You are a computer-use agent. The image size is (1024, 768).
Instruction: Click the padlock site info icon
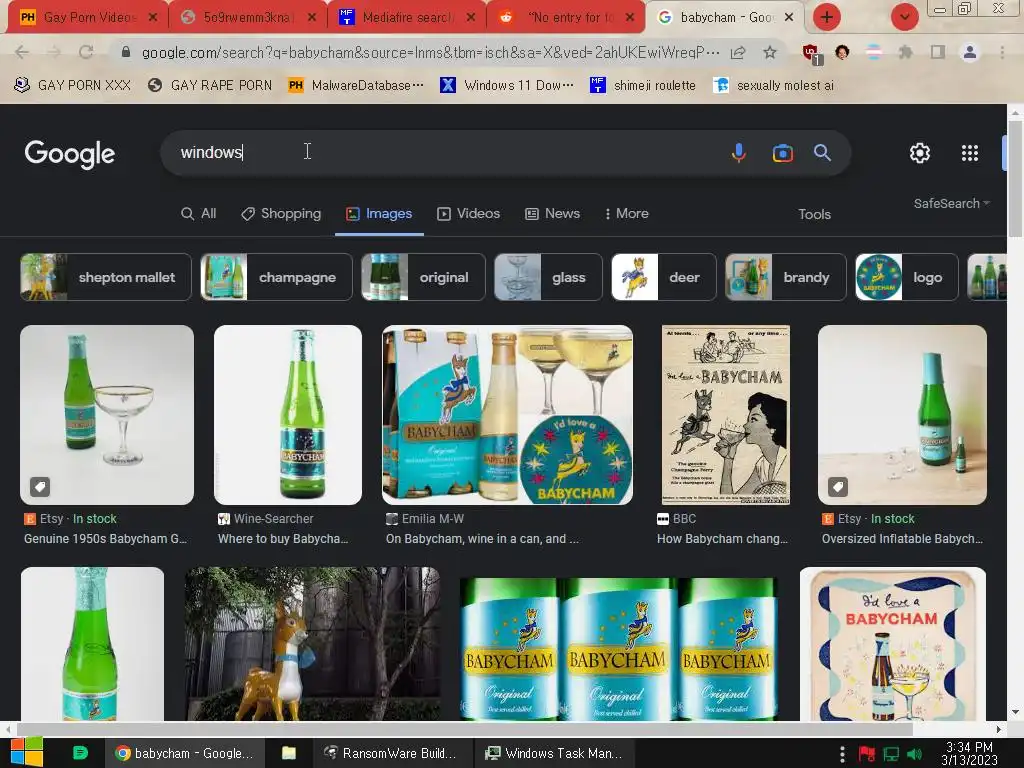(126, 52)
